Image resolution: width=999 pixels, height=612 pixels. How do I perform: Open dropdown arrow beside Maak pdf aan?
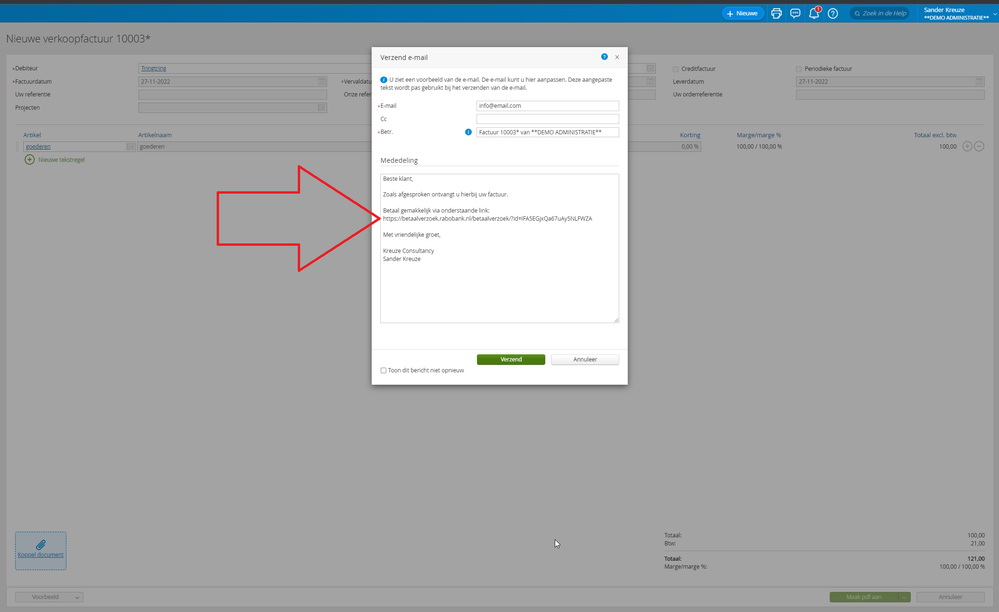click(905, 597)
